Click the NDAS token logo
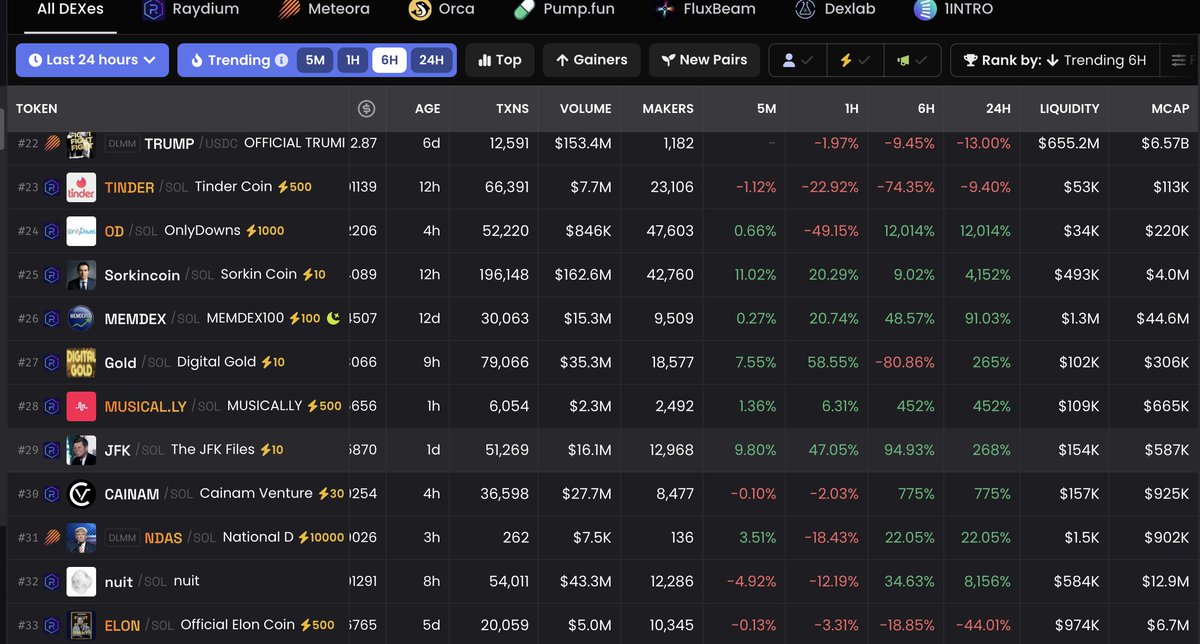 point(81,537)
